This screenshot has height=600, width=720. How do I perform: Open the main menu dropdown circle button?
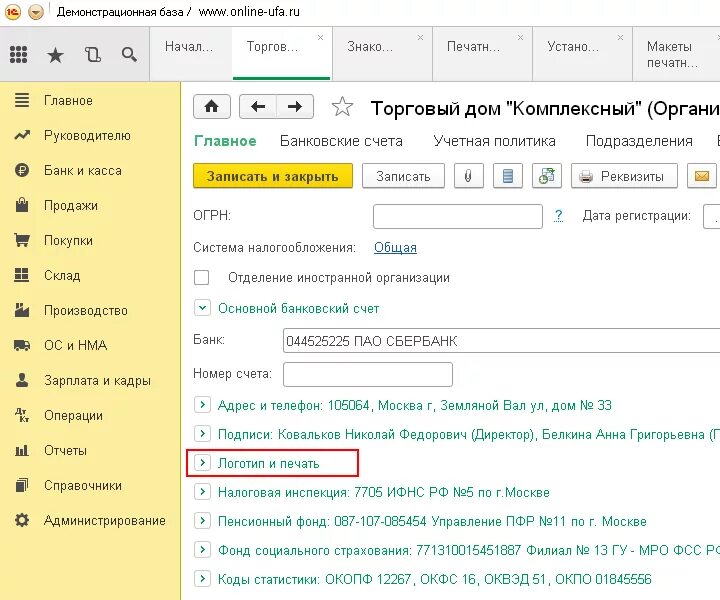point(36,12)
